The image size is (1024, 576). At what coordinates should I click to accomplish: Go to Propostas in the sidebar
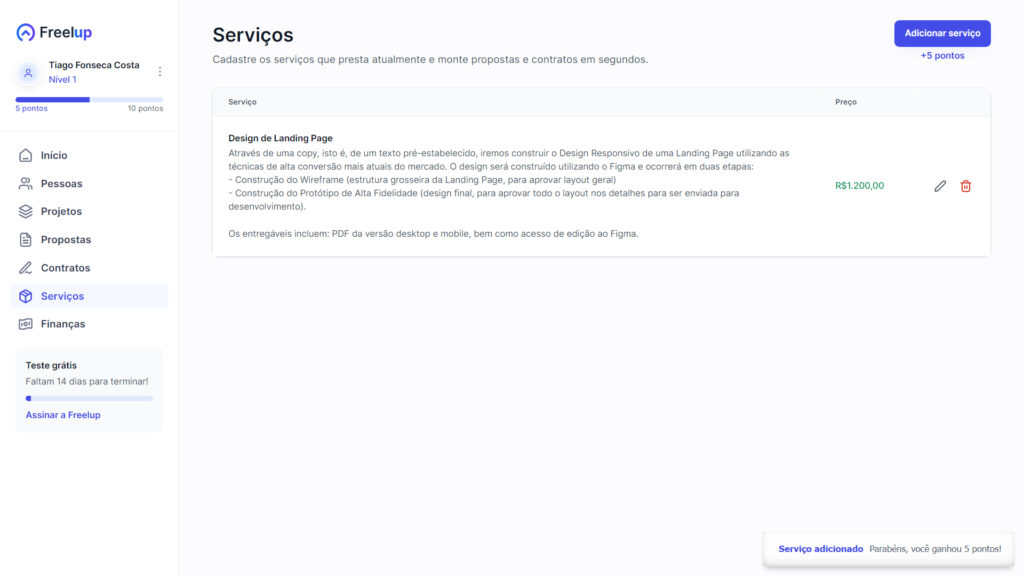66,240
